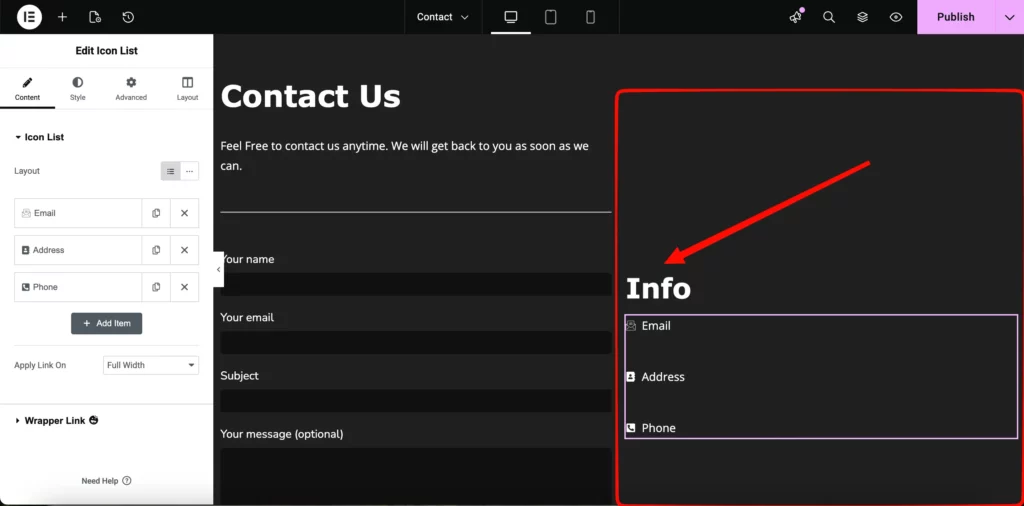Remove the Email list item

[185, 213]
